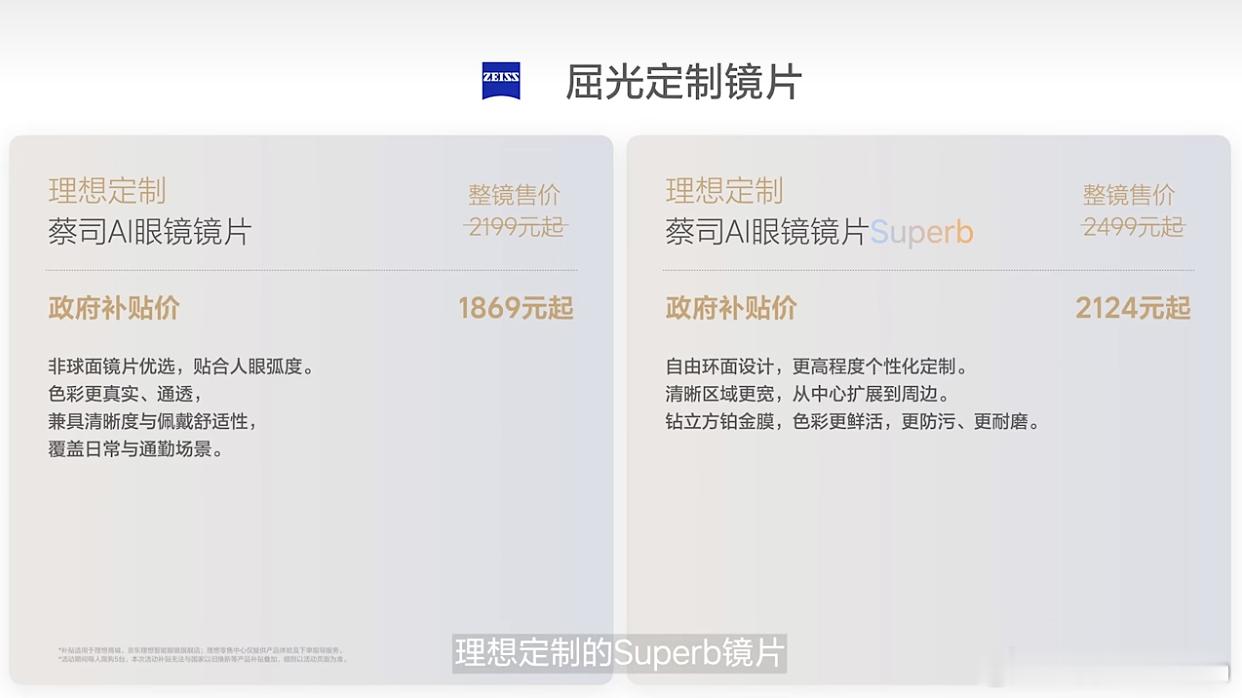Click the footnote starting '*活动期间每人限购'
This screenshot has width=1242, height=698.
[203, 659]
